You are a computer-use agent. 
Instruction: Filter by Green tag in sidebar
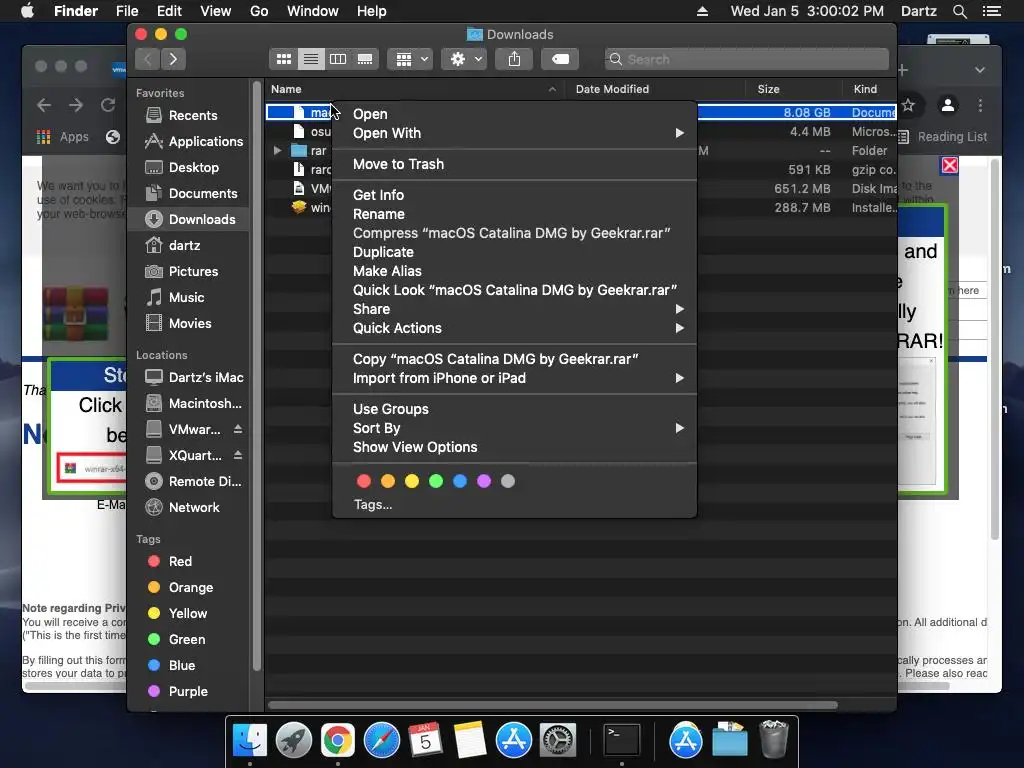(189, 640)
